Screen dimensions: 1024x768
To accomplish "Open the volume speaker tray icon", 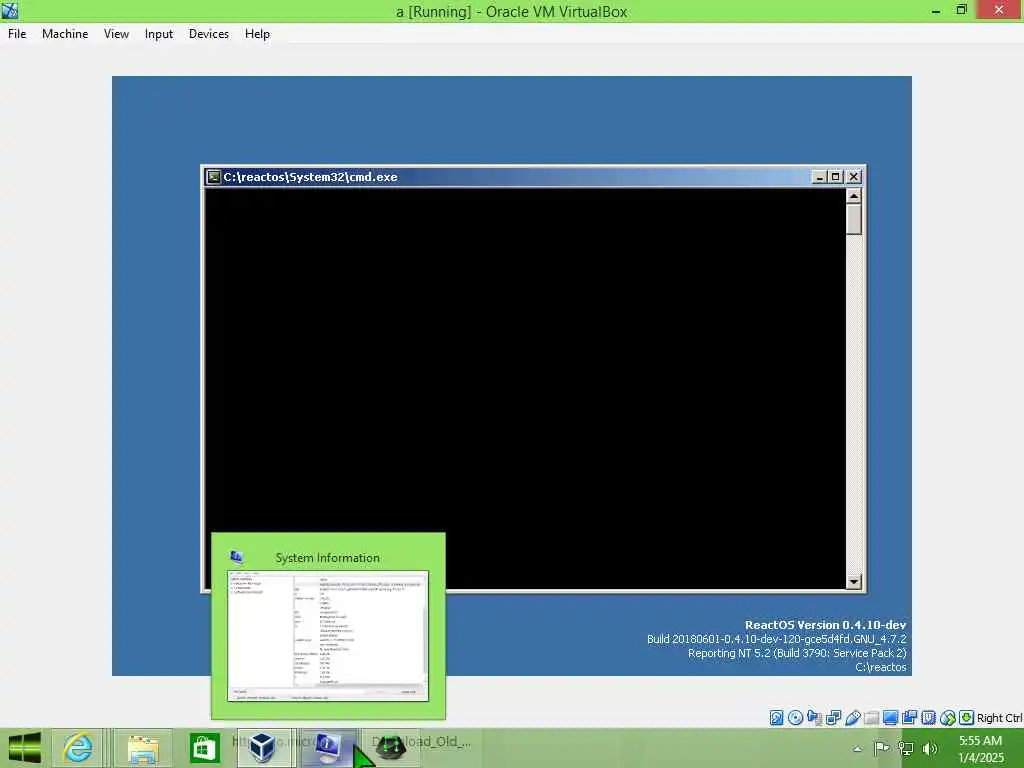I will [930, 748].
